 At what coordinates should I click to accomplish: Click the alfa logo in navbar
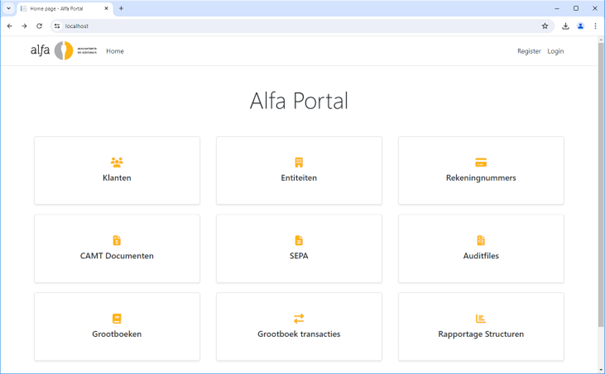(x=64, y=51)
